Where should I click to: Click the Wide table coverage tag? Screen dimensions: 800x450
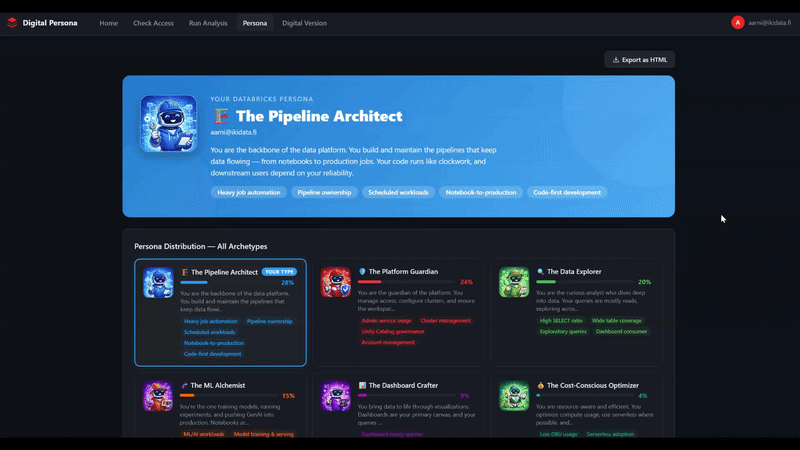pos(616,320)
